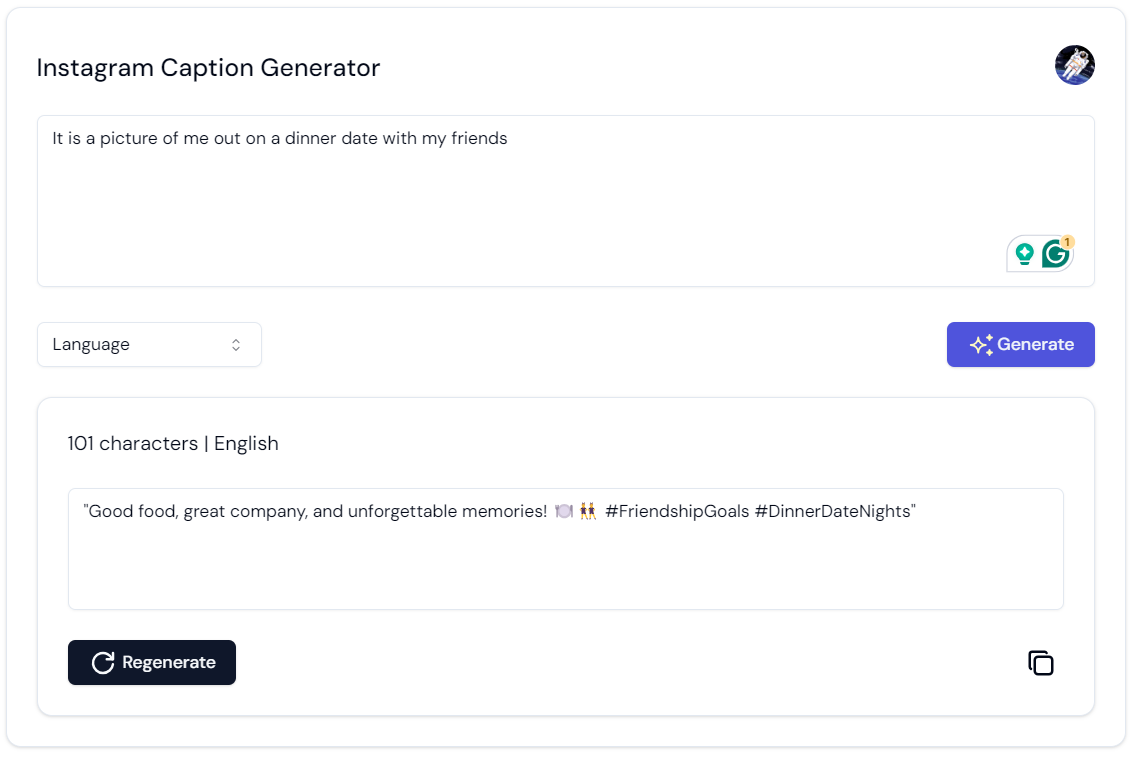Click the circular arrow Regenerate icon
Screen dimensions: 1132x757
tap(102, 663)
